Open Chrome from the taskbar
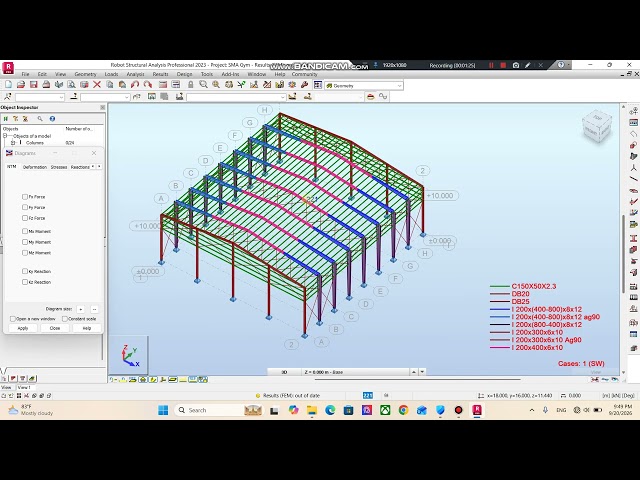The image size is (640, 480). click(403, 410)
